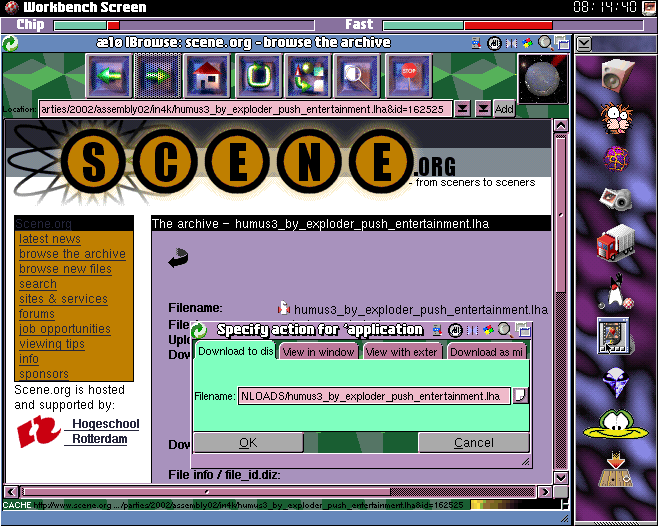658x526 pixels.
Task: Open the bookmarks dropdown arrow beside Add
Action: pyautogui.click(x=483, y=109)
